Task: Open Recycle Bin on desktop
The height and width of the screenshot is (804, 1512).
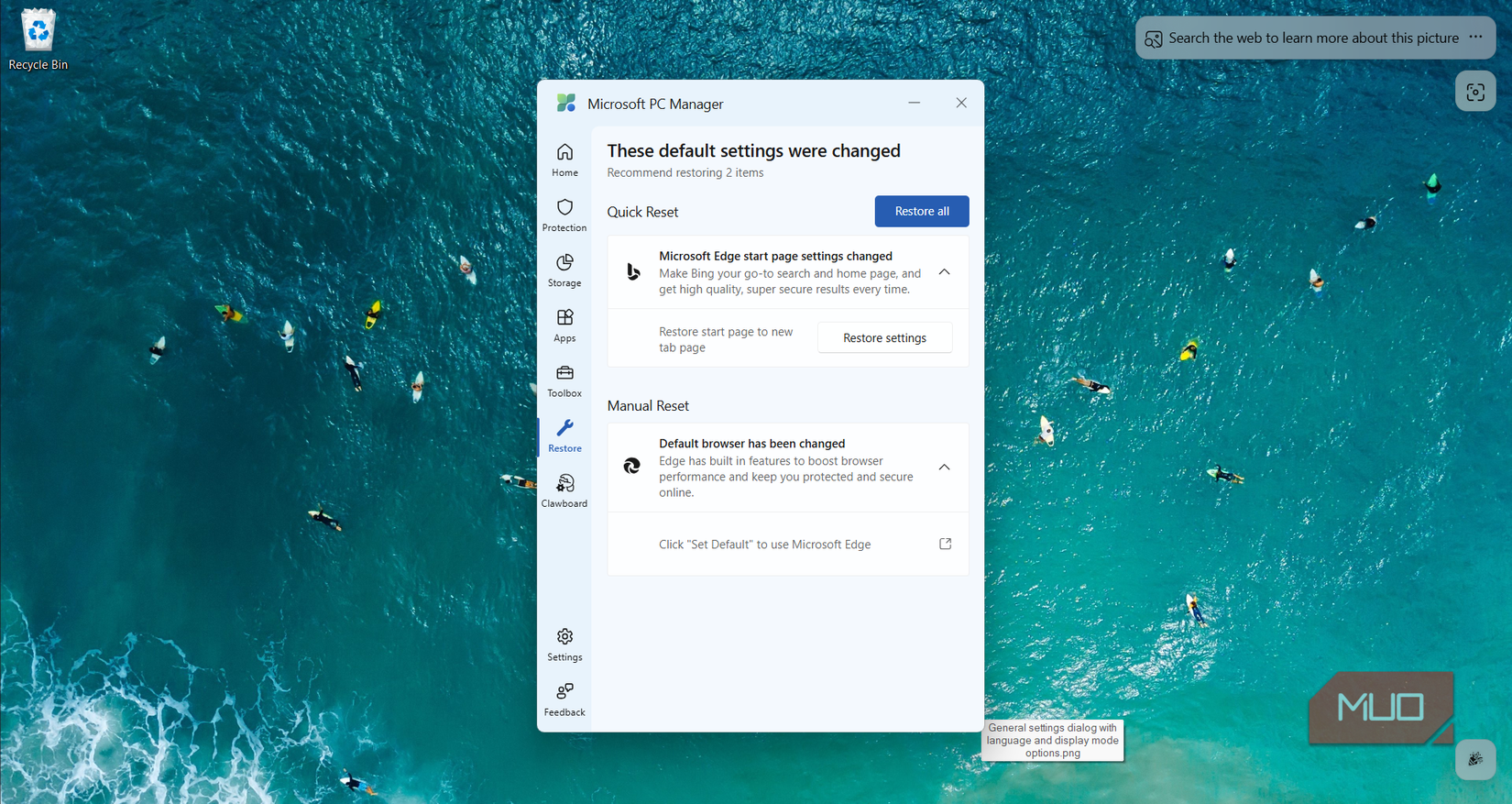Action: [x=38, y=39]
